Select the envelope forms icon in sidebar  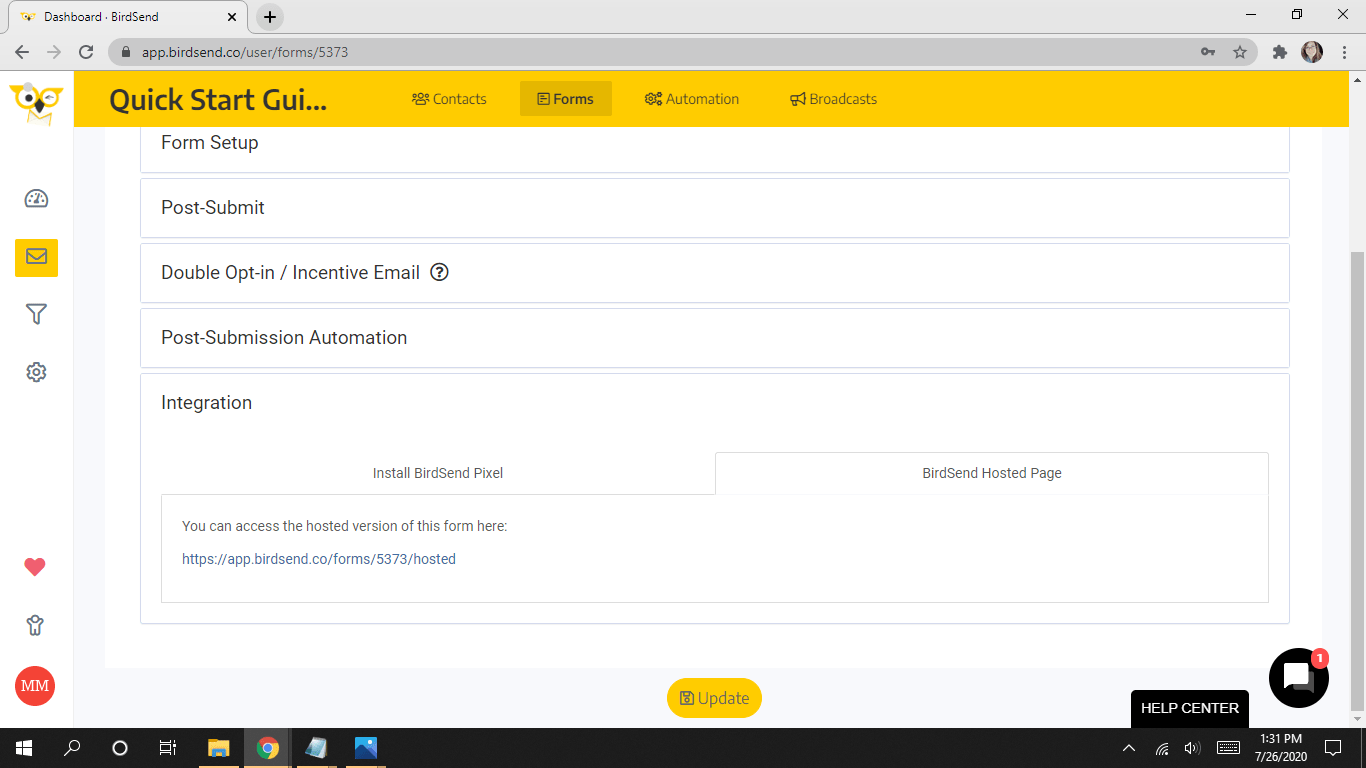point(36,257)
